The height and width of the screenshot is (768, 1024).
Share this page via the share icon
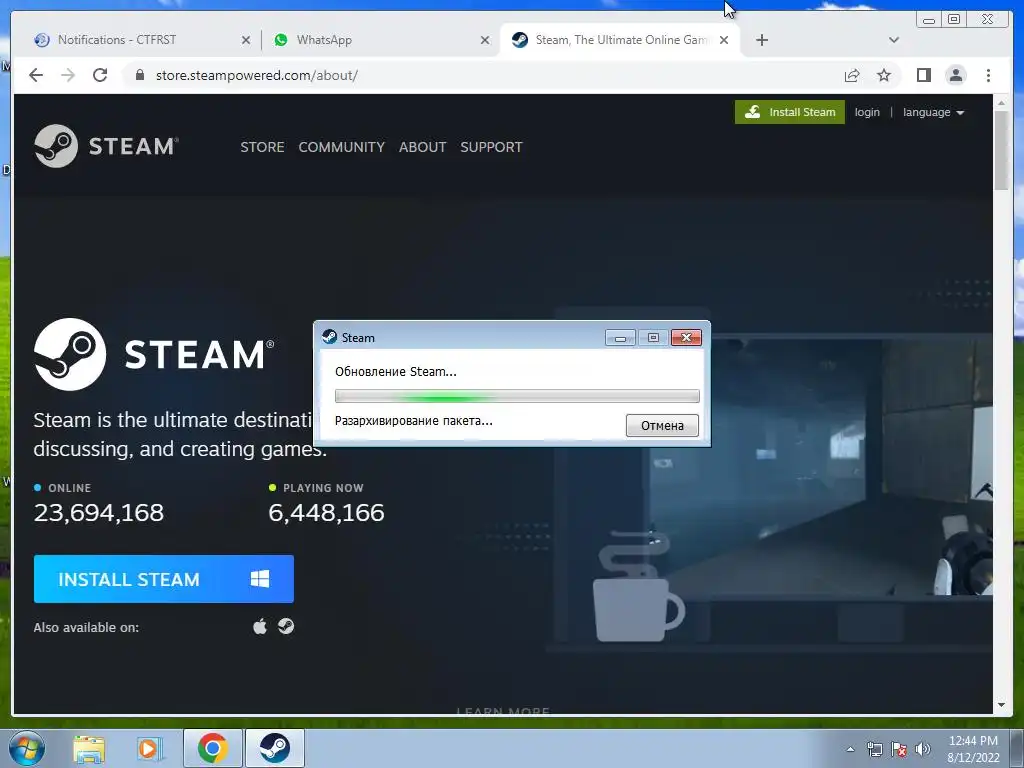click(x=852, y=75)
